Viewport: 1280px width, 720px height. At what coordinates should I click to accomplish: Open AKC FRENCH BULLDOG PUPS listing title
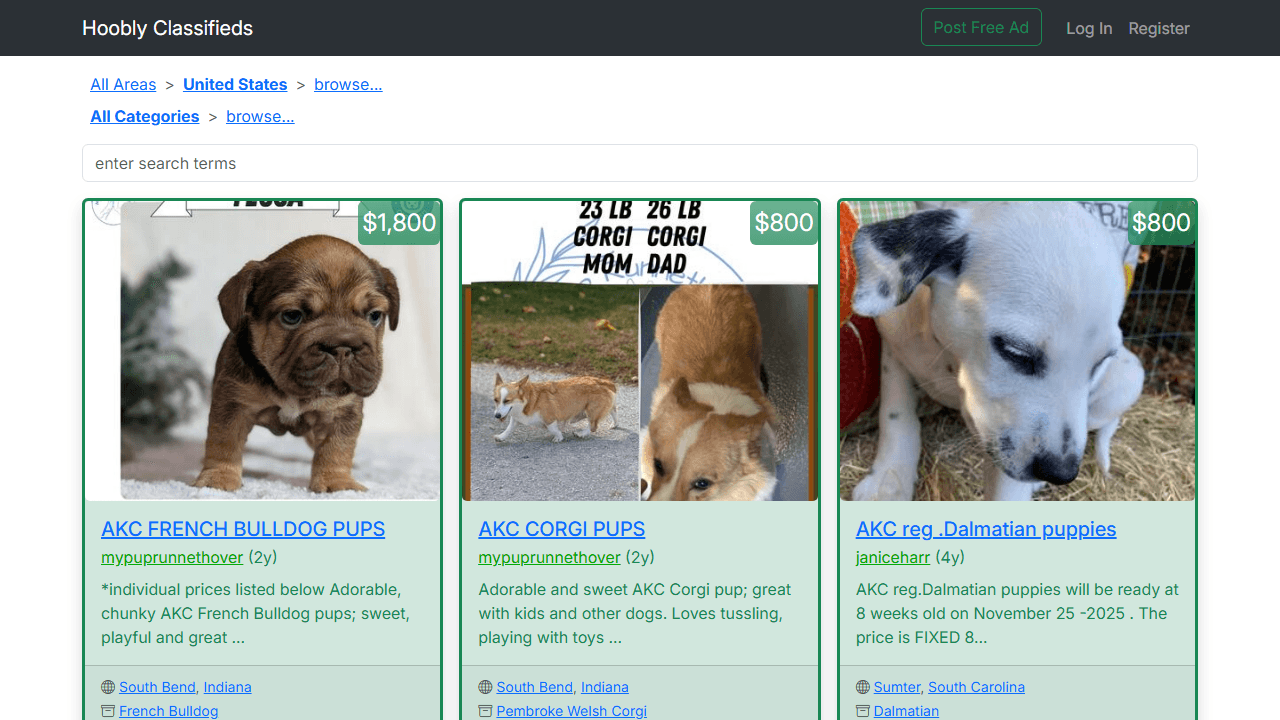(243, 529)
